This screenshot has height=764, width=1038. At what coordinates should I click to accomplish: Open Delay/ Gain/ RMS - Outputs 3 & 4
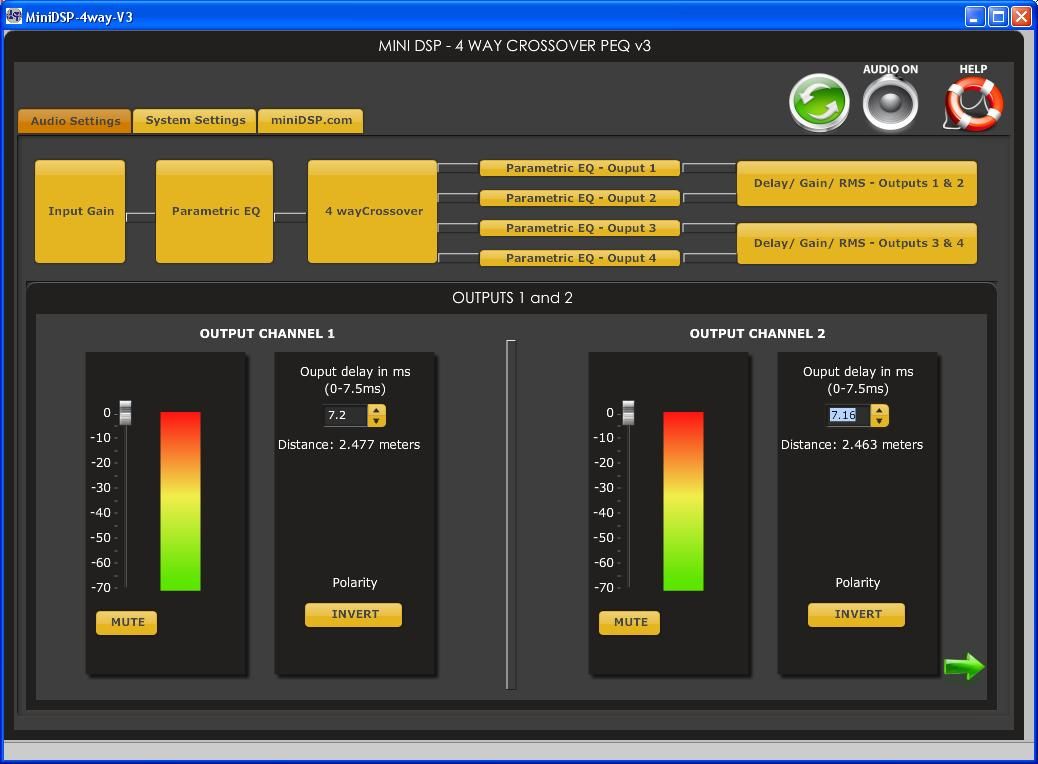pos(857,243)
